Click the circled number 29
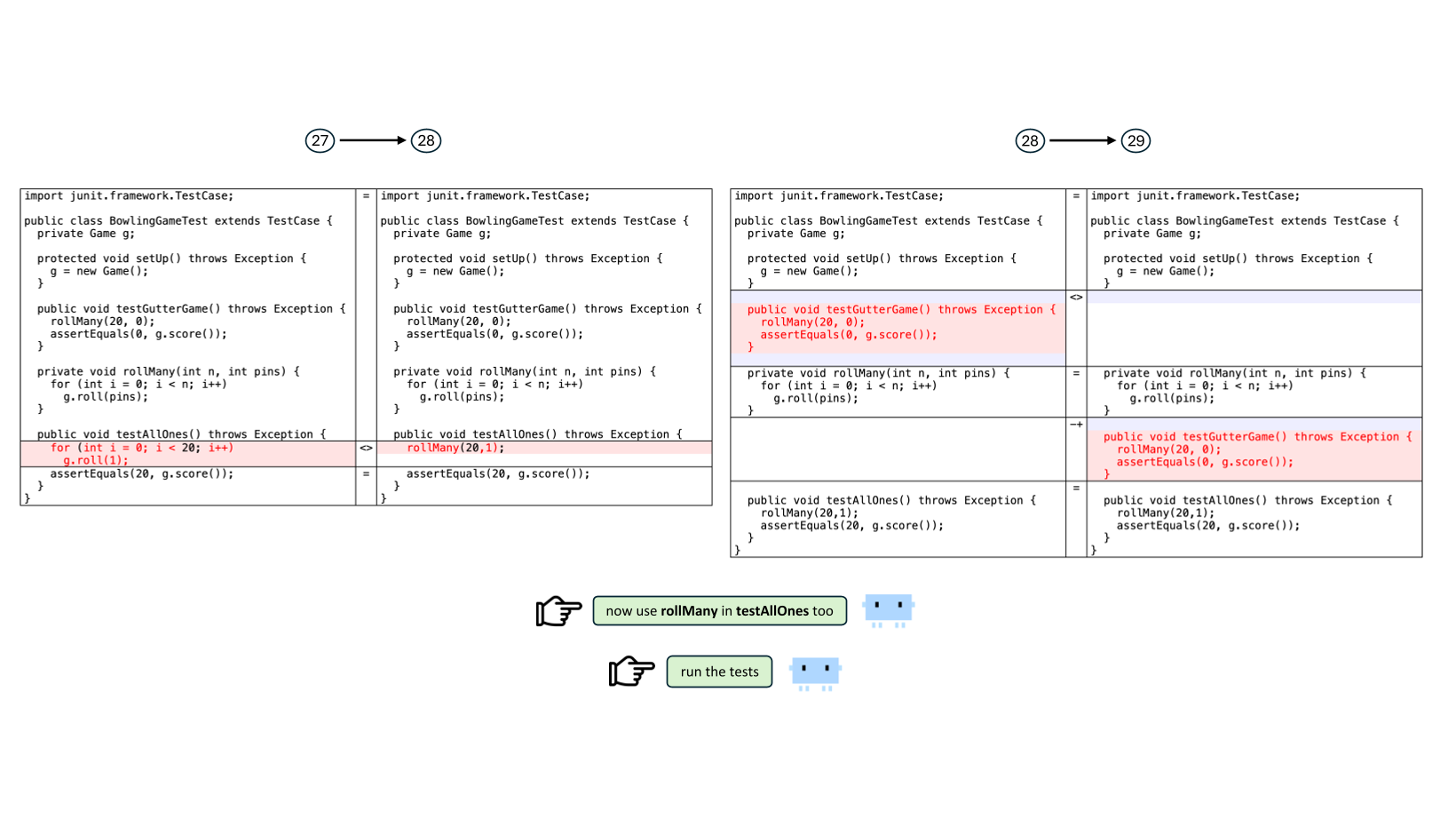Screen dimensions: 1456x819 pyautogui.click(x=1136, y=140)
